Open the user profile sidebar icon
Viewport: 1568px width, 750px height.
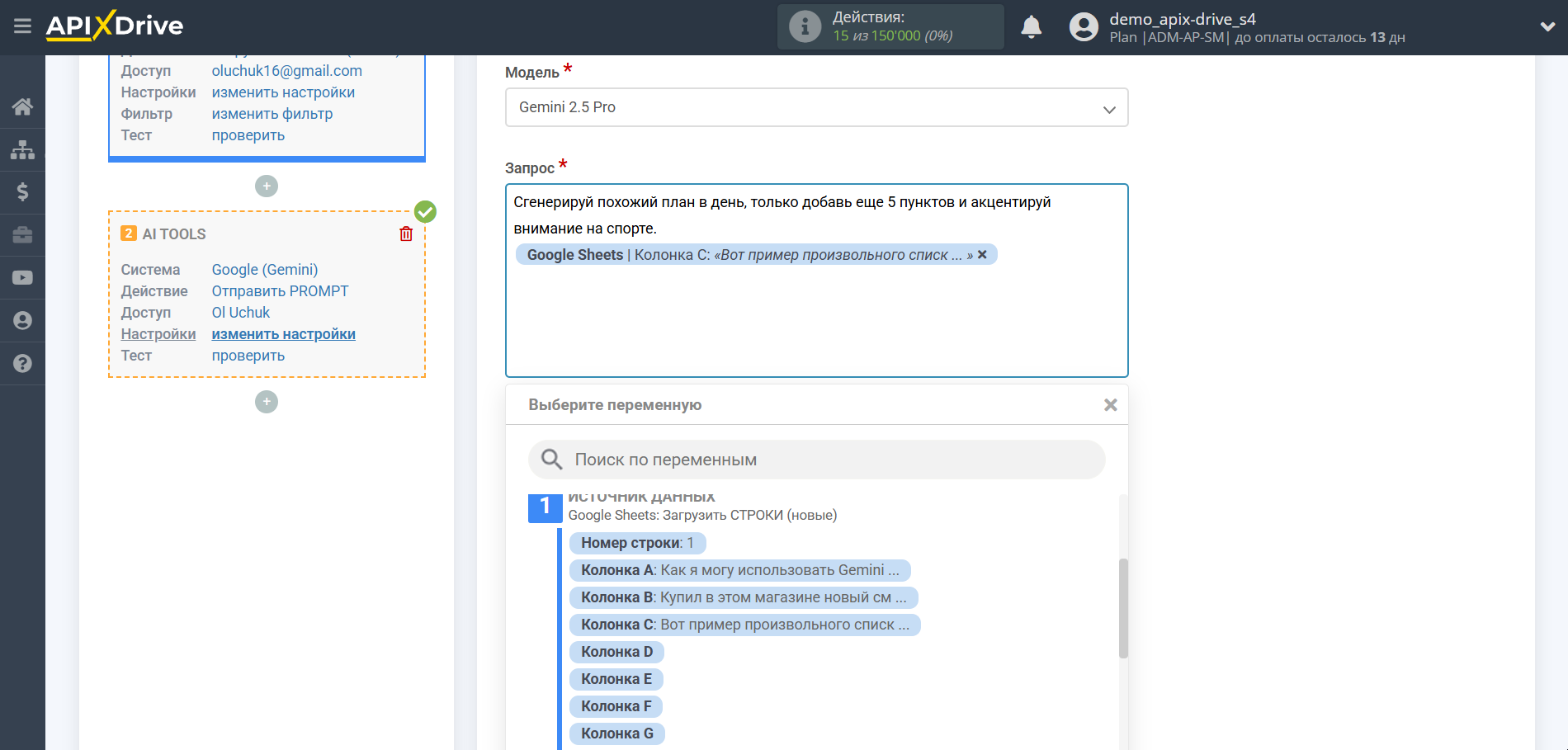[x=22, y=321]
